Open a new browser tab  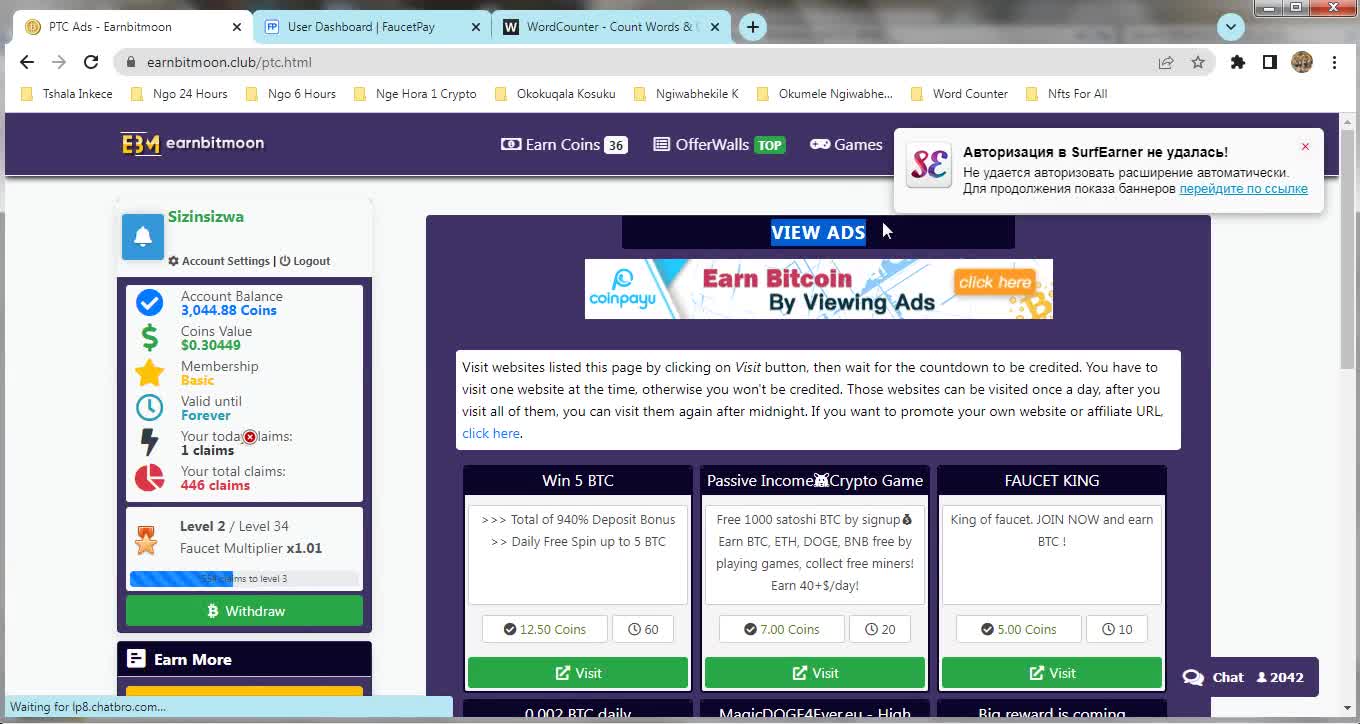tap(753, 27)
